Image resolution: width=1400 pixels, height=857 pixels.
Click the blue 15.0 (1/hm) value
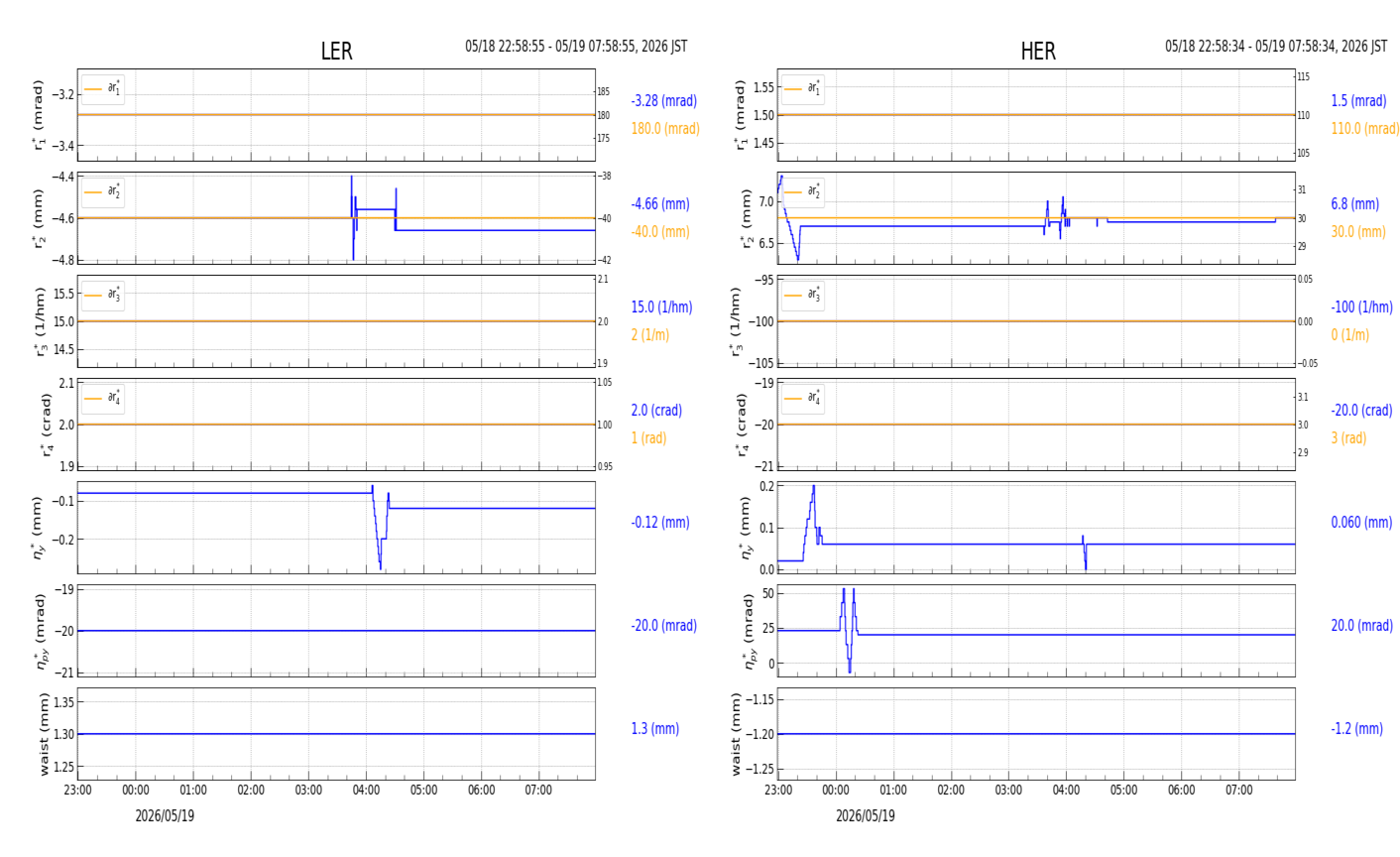click(661, 307)
